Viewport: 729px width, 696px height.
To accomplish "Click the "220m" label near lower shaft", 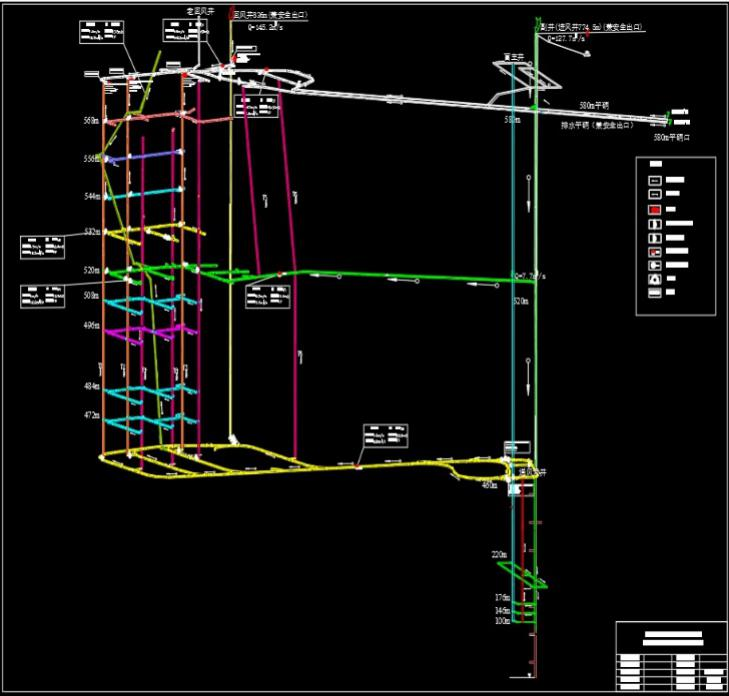I will tap(499, 555).
